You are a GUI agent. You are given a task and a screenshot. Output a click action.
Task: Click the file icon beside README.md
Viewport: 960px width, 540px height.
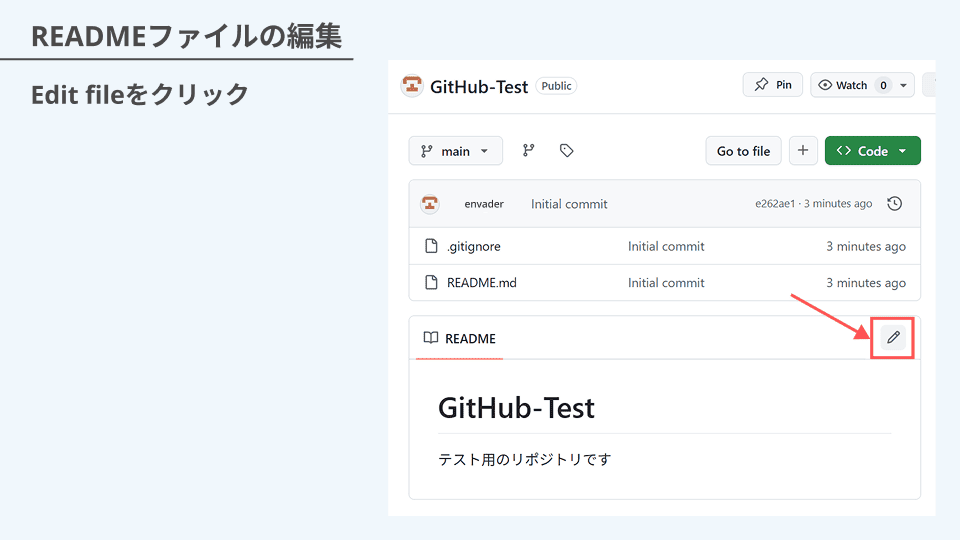(431, 282)
